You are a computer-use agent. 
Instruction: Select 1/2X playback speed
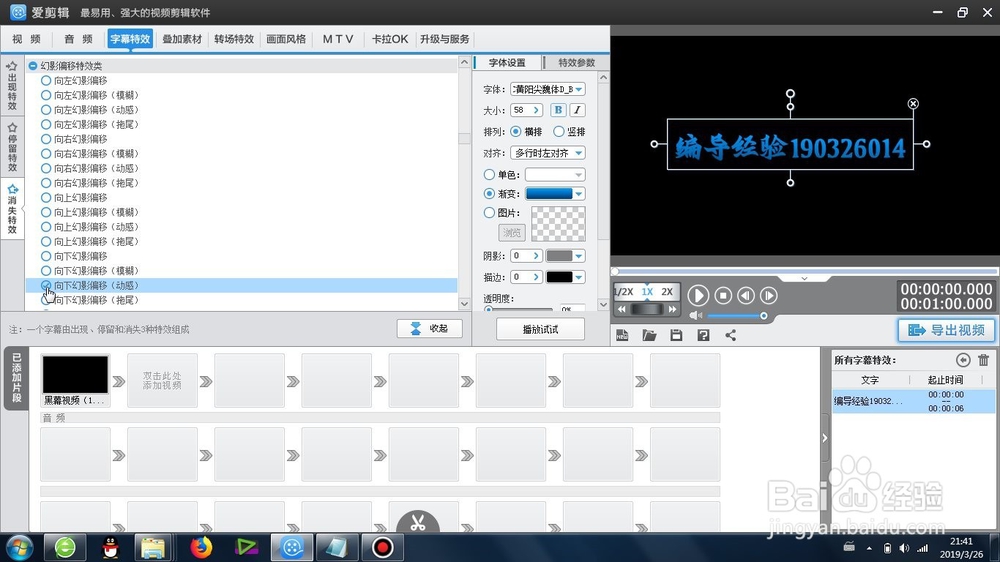623,292
